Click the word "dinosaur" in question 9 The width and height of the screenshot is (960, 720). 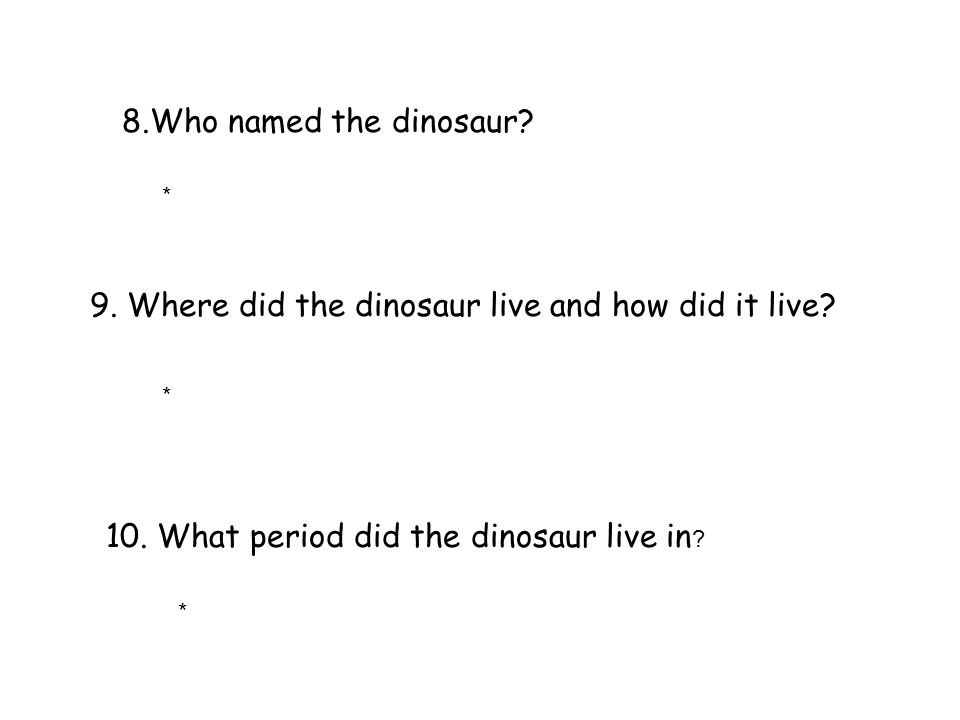coord(418,305)
